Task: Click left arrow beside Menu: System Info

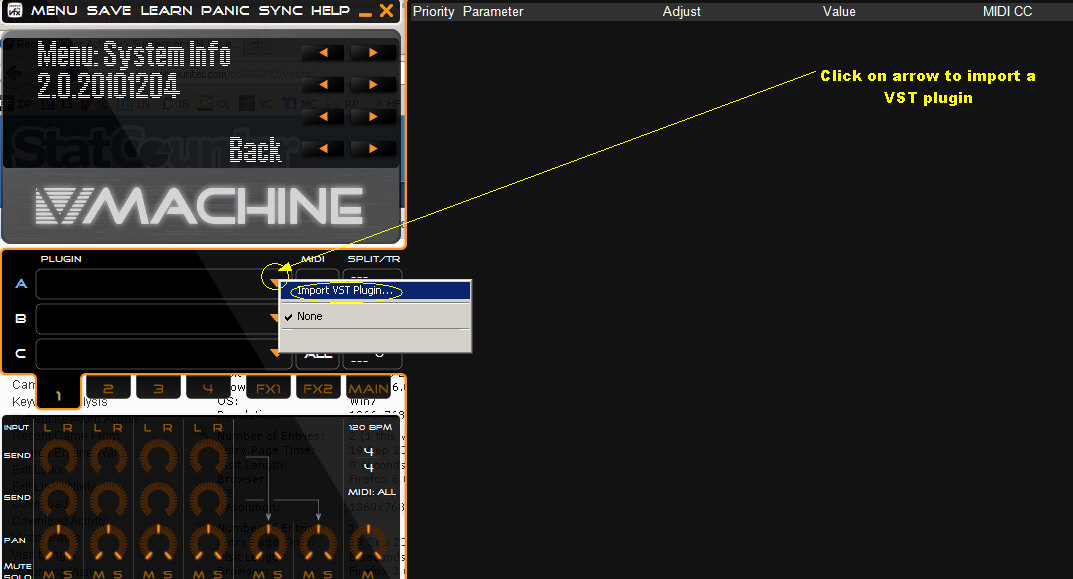Action: click(323, 53)
